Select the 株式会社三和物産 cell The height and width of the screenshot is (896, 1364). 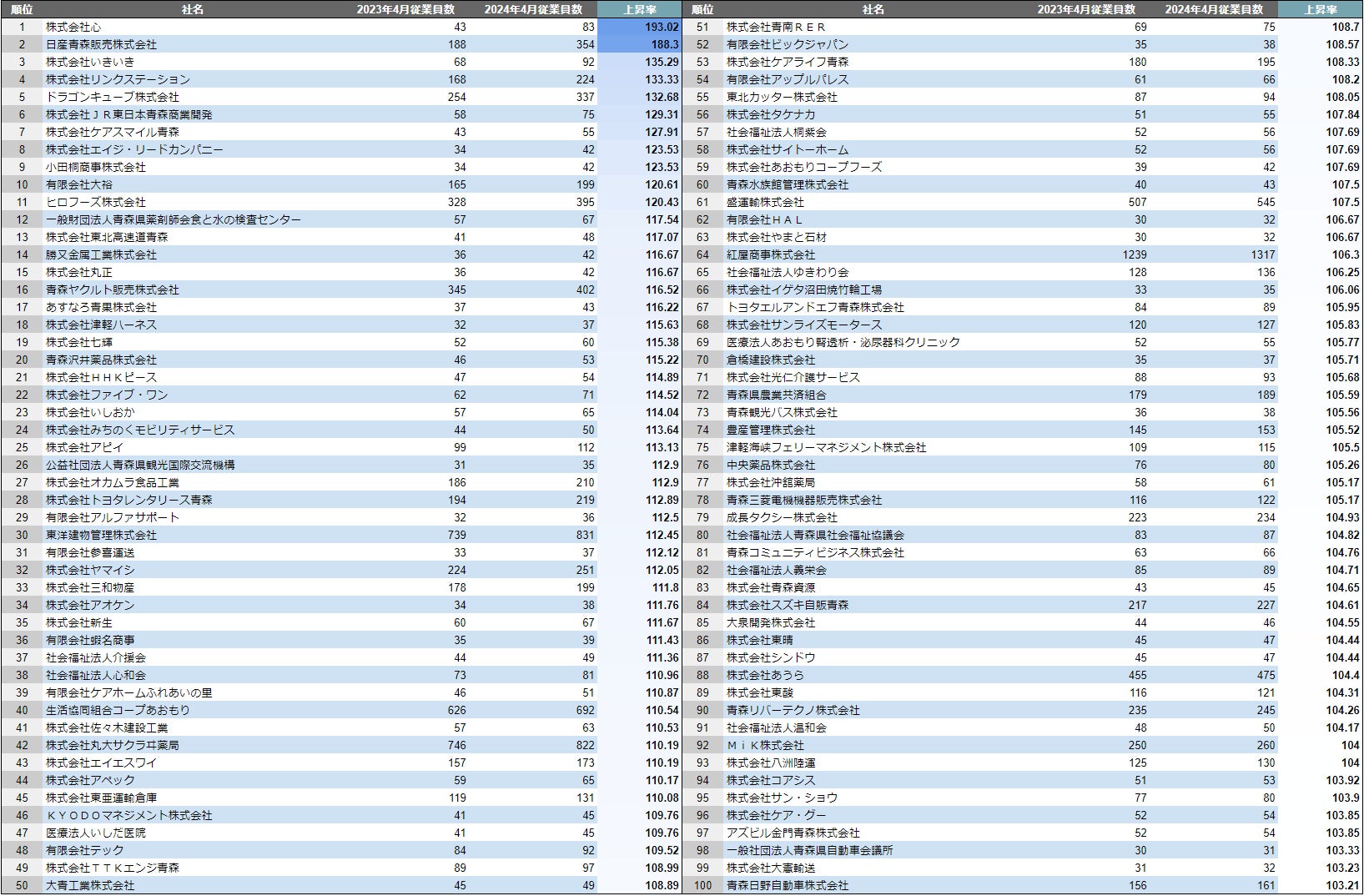[90, 587]
